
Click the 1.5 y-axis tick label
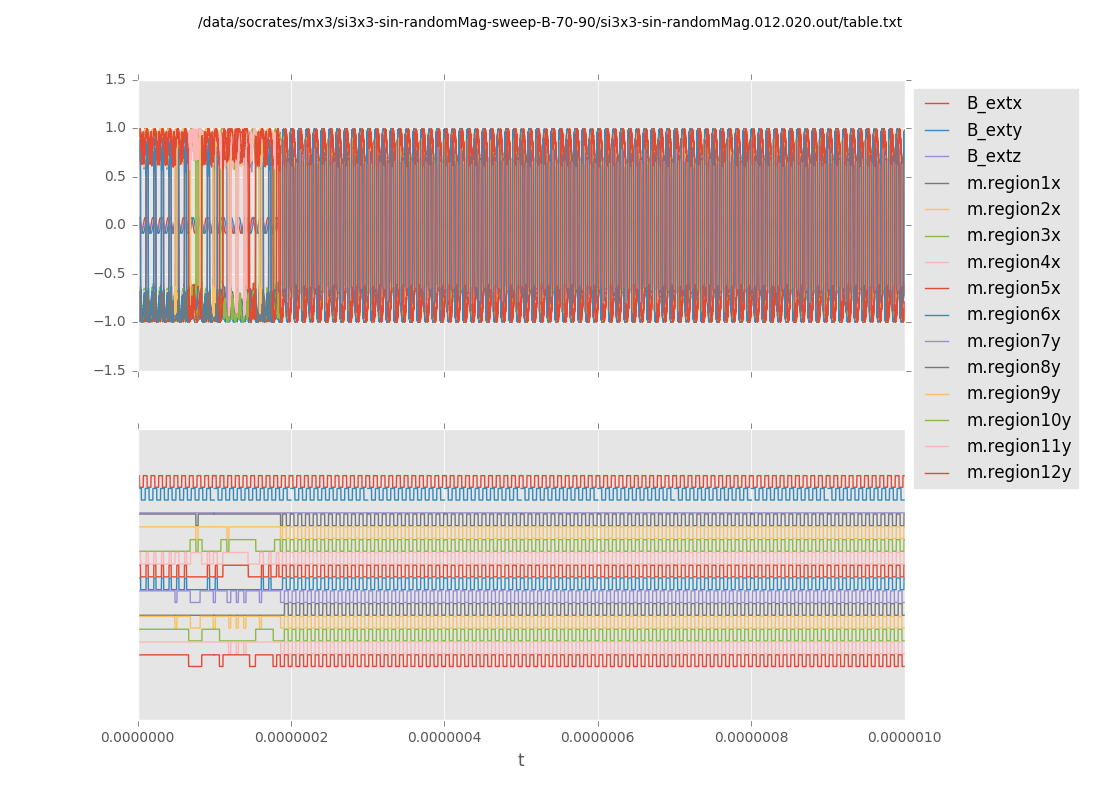(x=116, y=79)
